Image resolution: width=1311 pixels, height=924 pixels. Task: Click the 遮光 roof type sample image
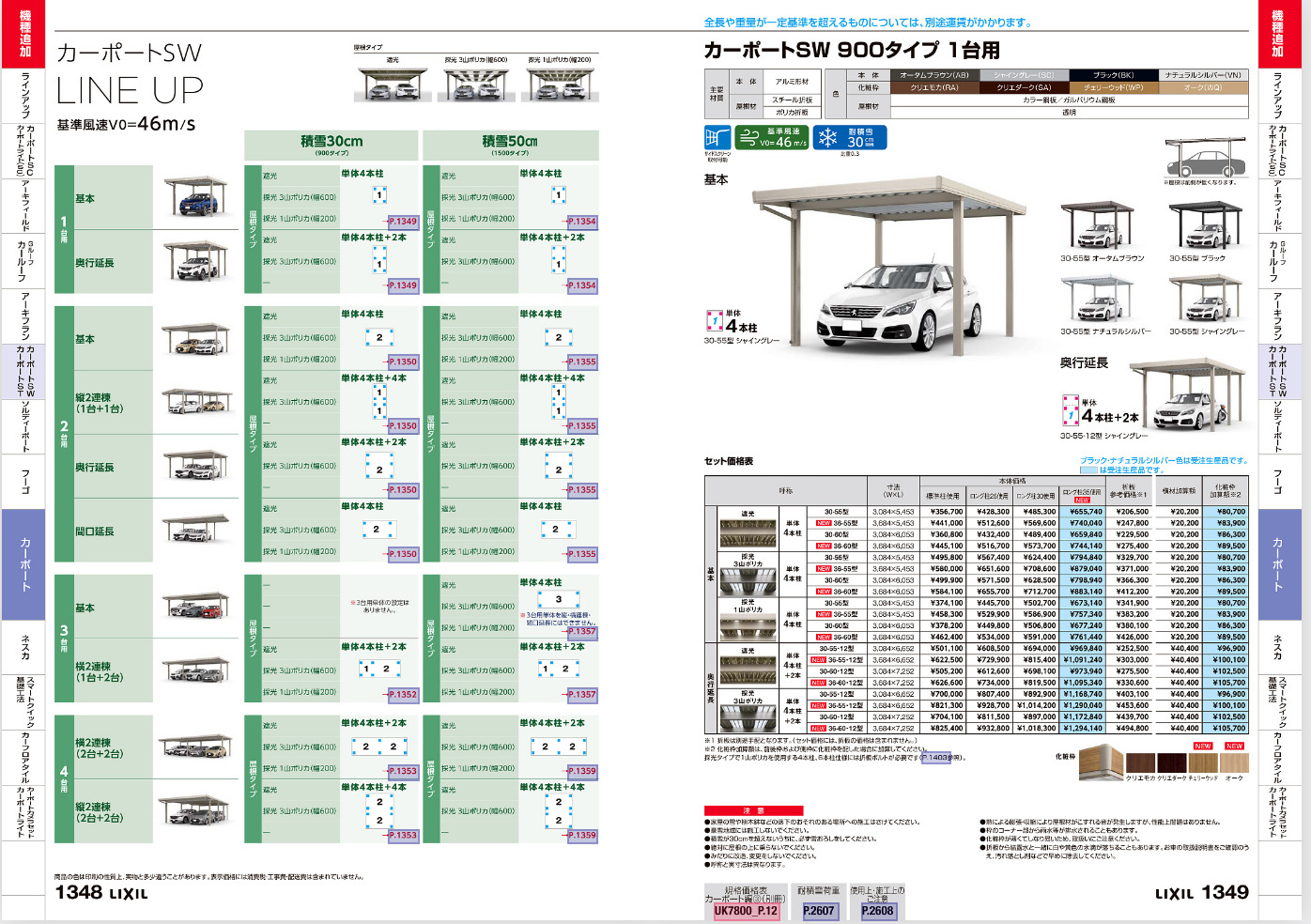[392, 84]
